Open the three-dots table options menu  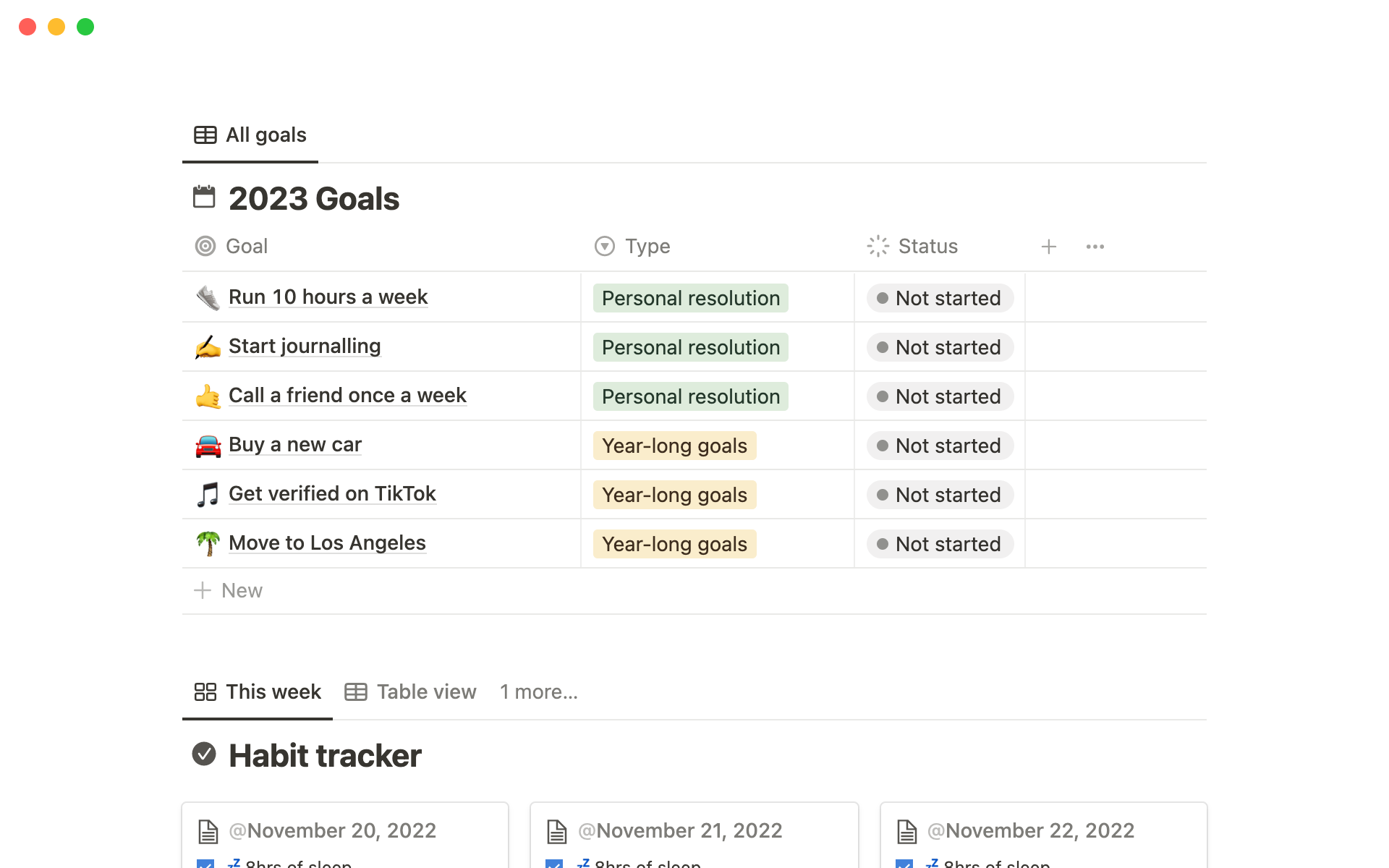(1095, 247)
